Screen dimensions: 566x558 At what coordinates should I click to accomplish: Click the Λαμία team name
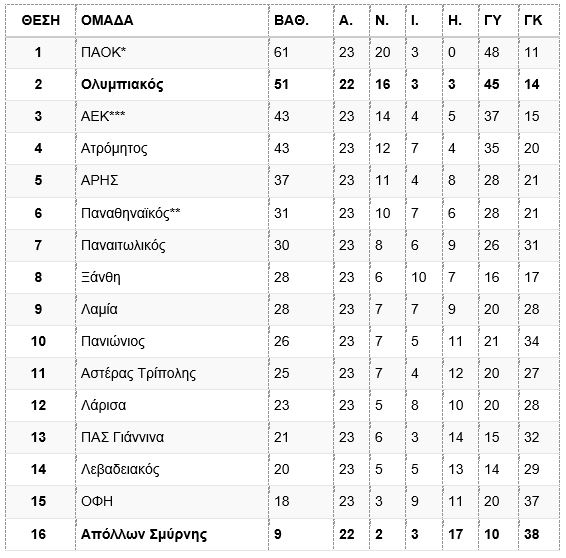[99, 309]
